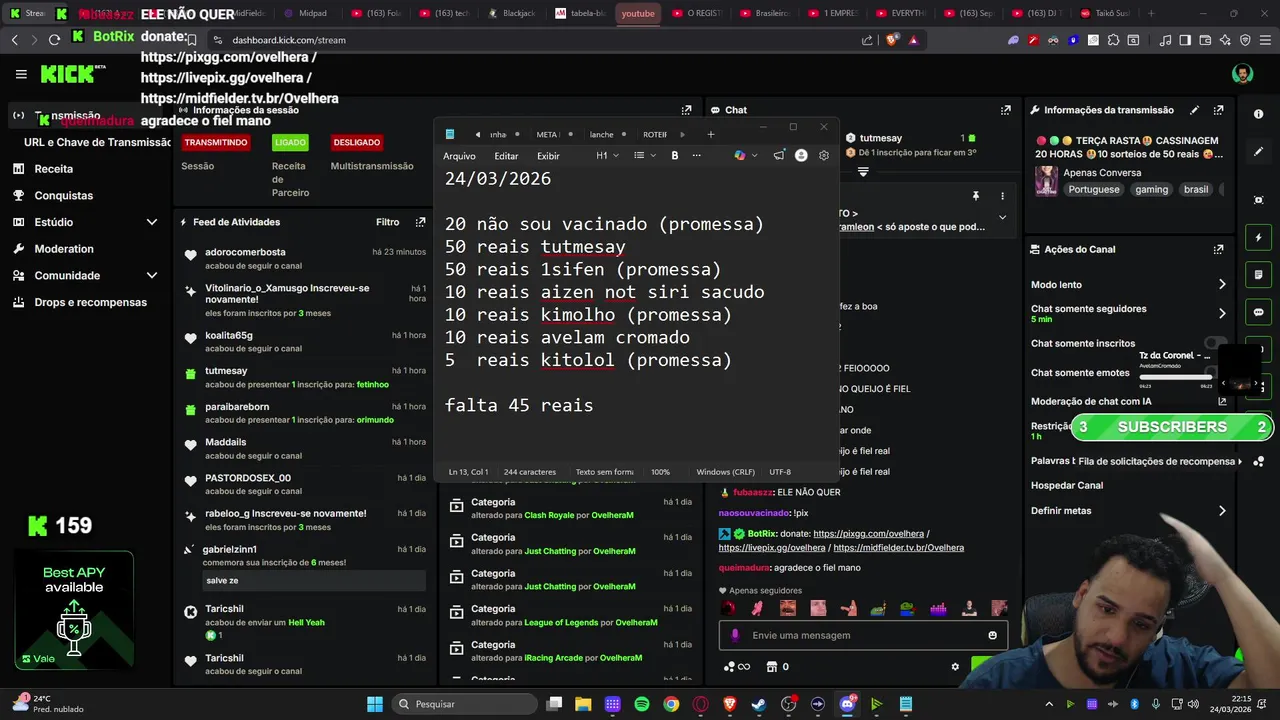The height and width of the screenshot is (720, 1280).
Task: Add a new Notepad tab
Action: [711, 134]
